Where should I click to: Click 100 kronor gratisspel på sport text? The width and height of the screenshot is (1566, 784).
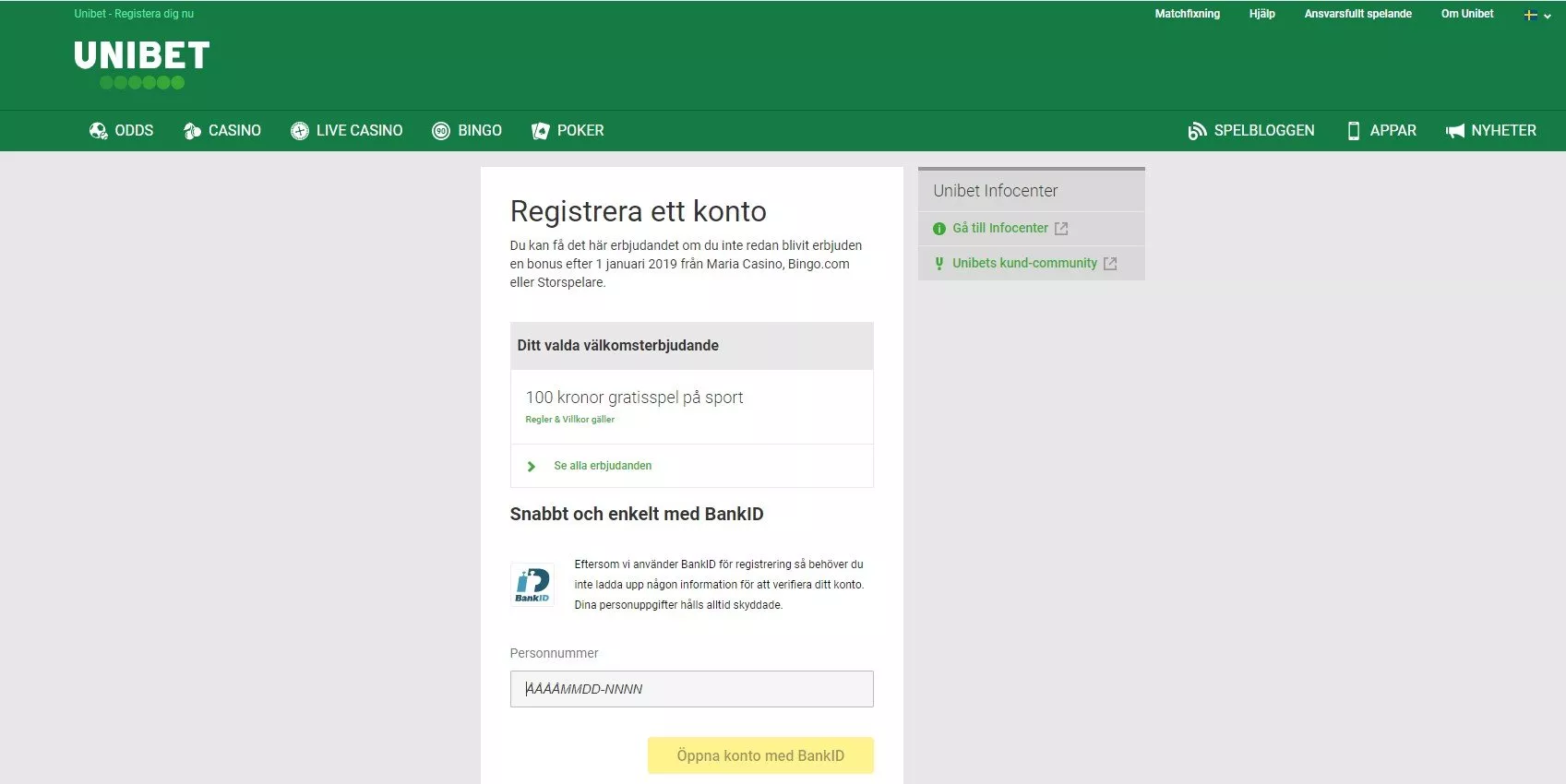[x=634, y=398]
